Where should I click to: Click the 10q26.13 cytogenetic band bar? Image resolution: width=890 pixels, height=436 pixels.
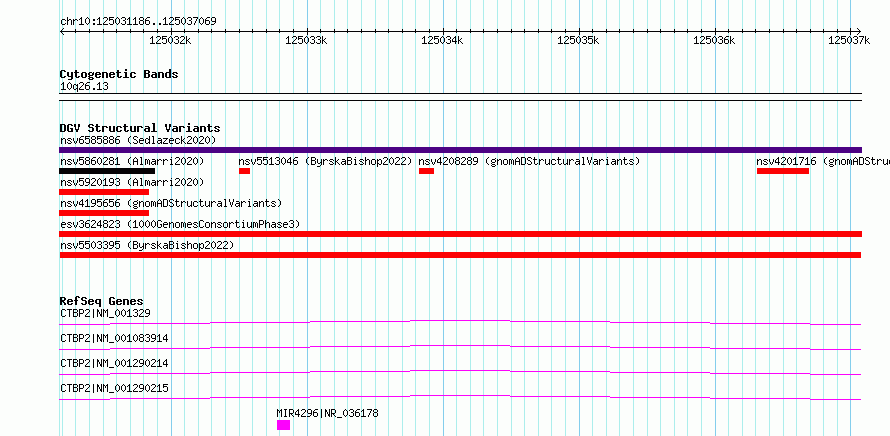click(460, 97)
